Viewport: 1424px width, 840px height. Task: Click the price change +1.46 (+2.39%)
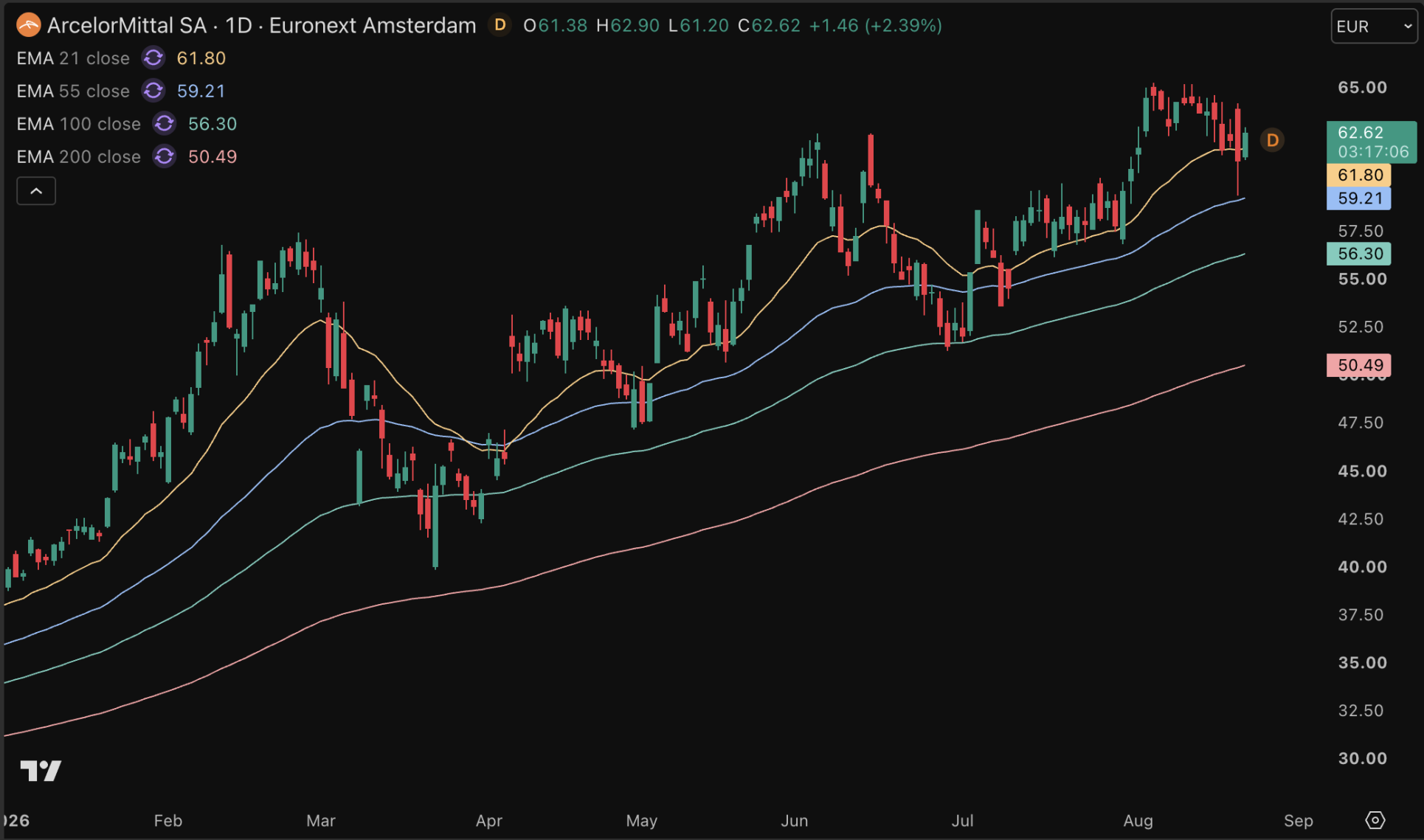coord(875,26)
